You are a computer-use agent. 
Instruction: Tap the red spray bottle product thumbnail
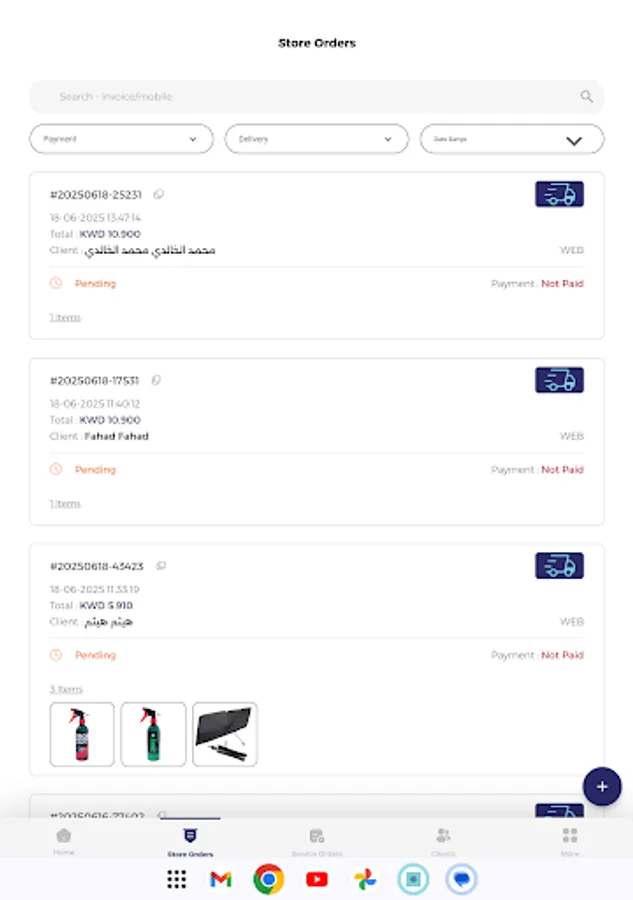(81, 734)
